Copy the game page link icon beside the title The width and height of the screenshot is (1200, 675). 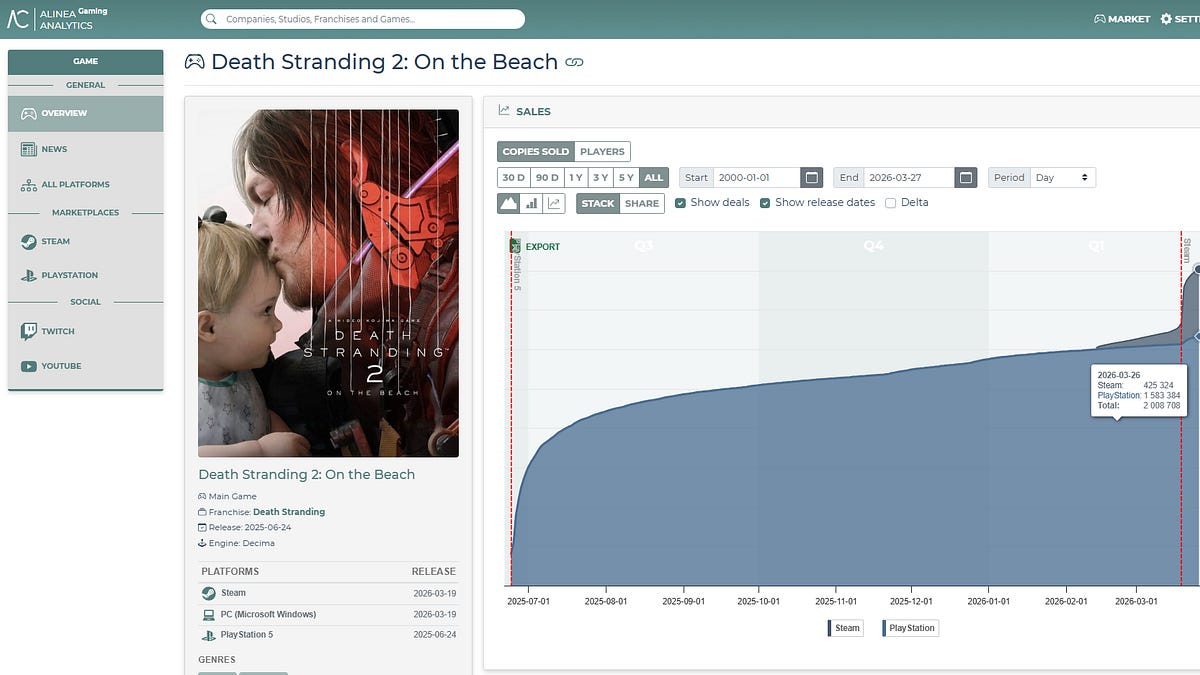[x=574, y=62]
